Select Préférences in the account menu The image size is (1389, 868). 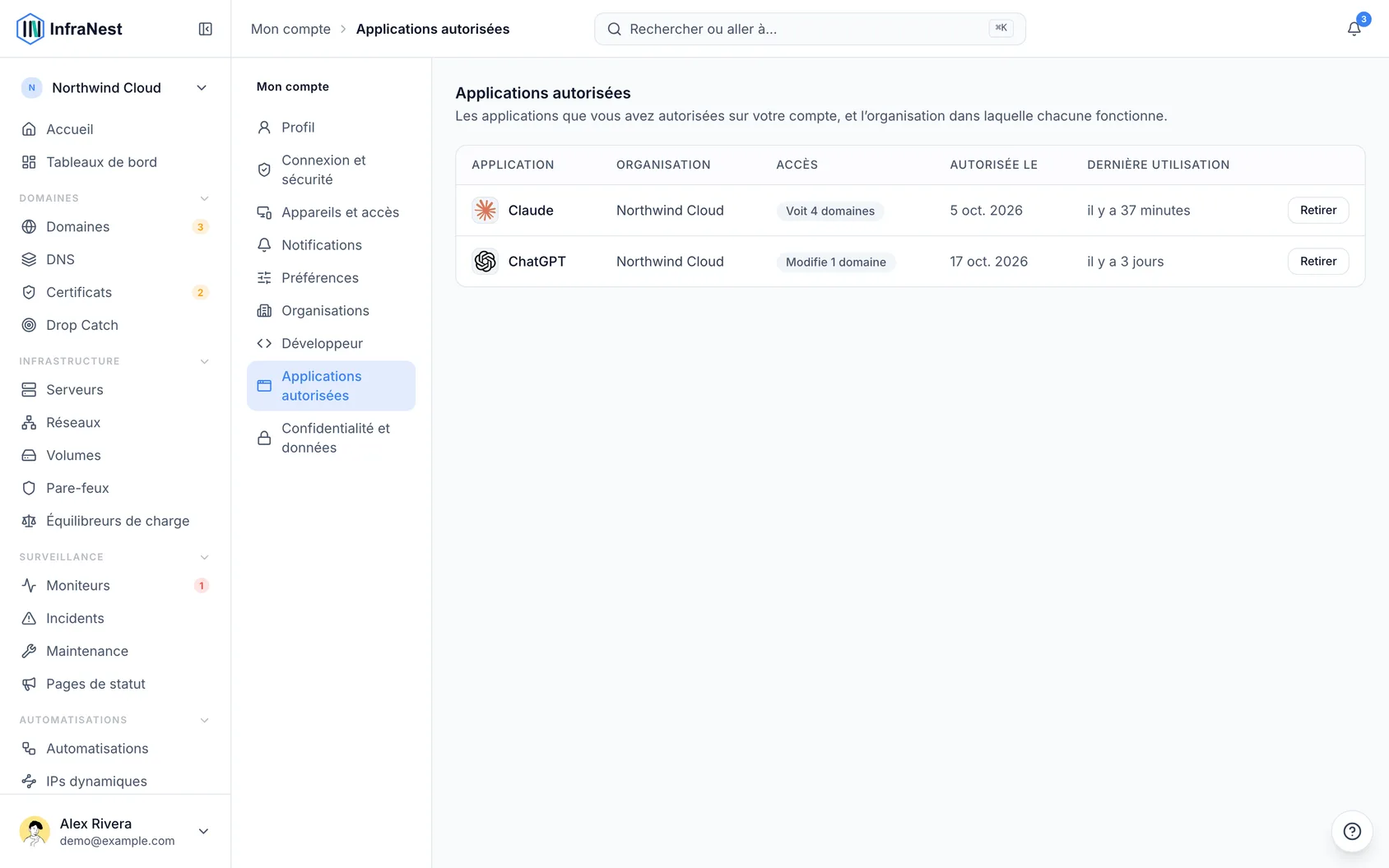click(331, 278)
